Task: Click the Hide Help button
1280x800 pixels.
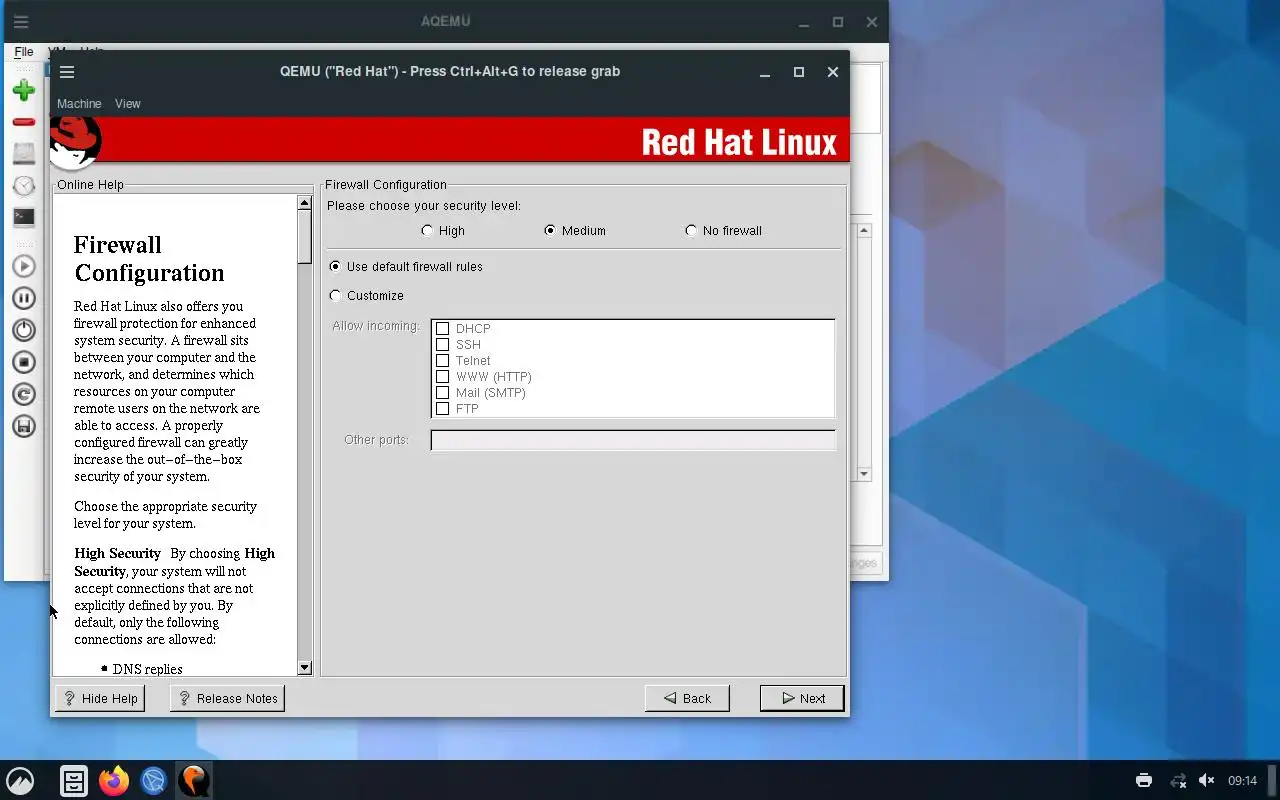Action: tap(100, 698)
